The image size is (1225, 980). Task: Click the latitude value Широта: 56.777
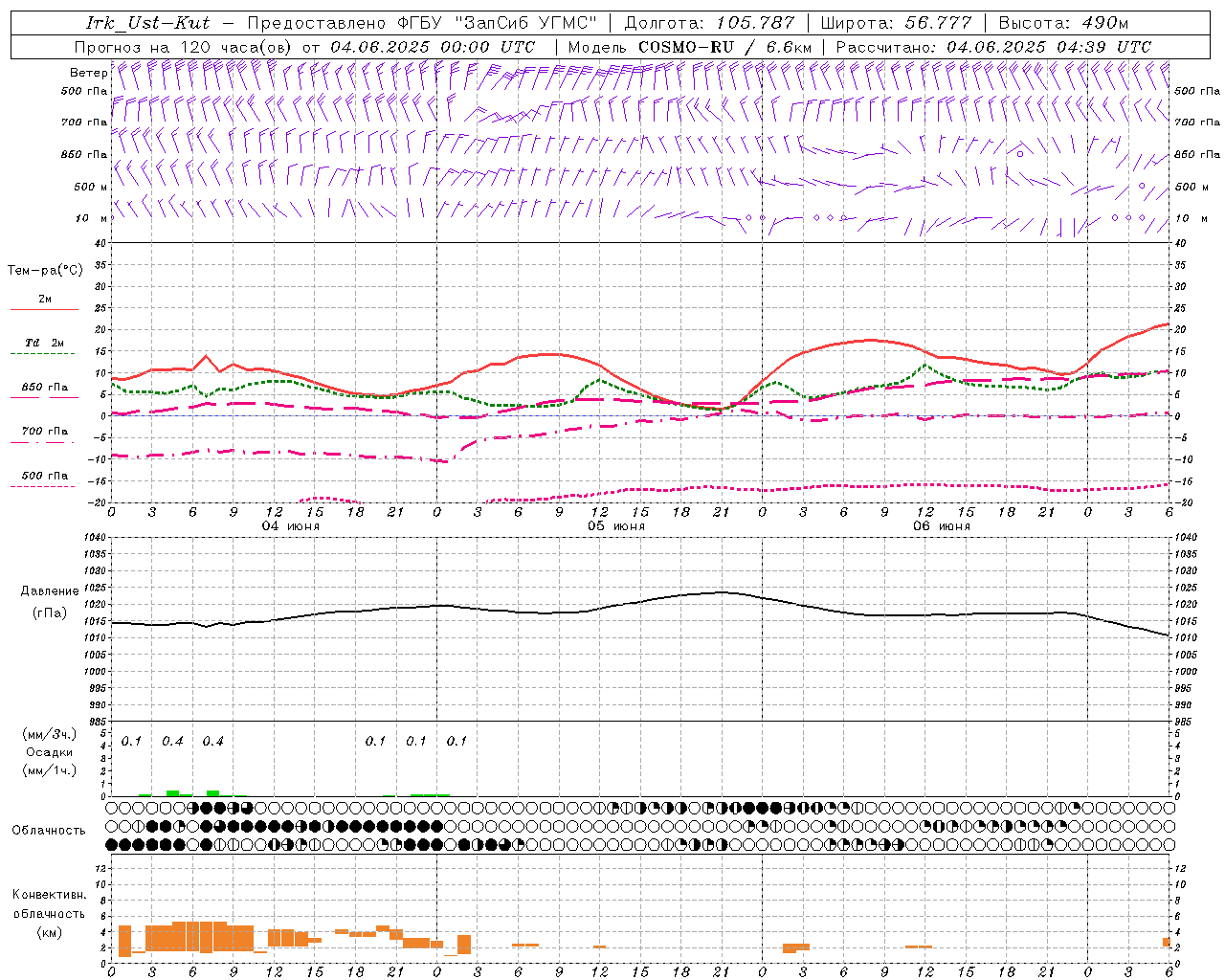coord(897,23)
